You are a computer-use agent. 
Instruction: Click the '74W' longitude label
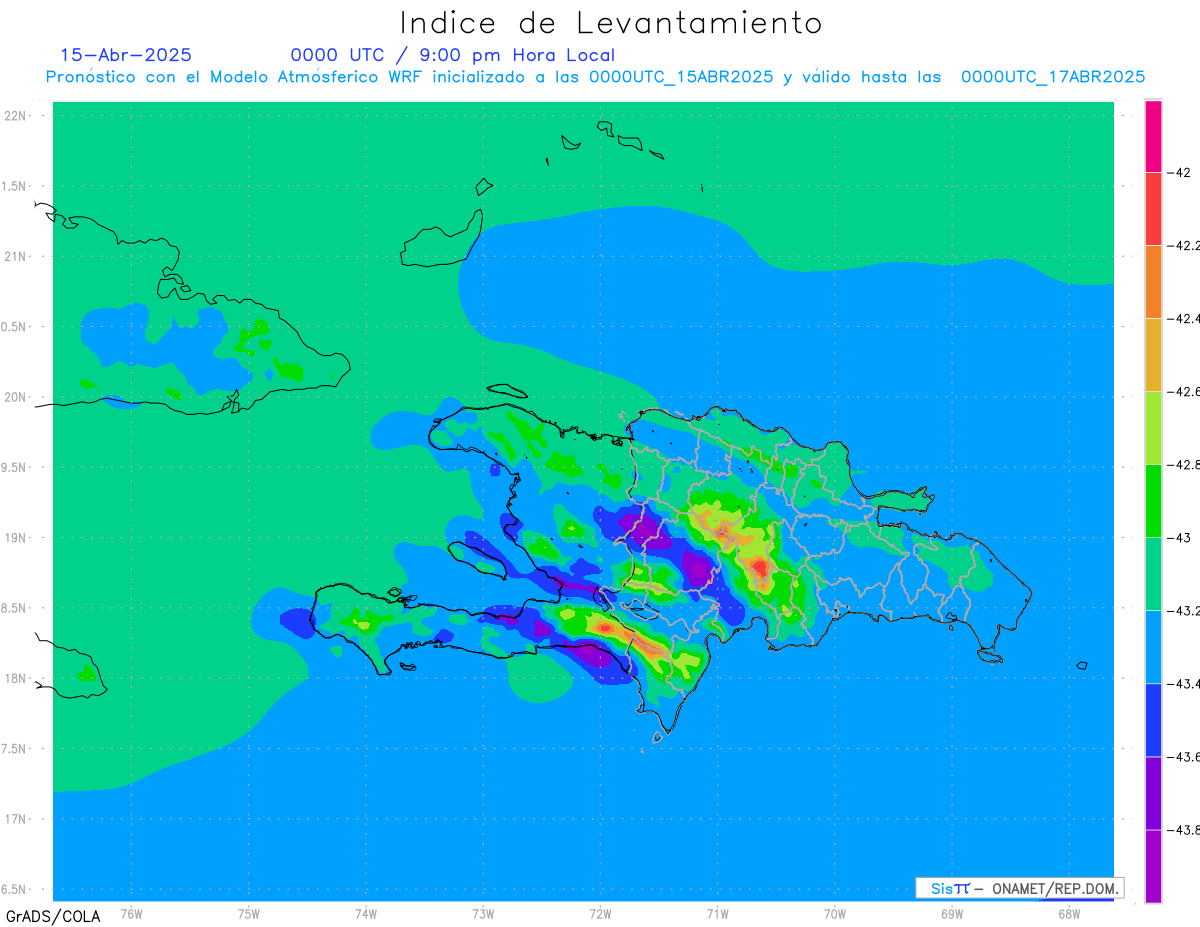[x=366, y=913]
